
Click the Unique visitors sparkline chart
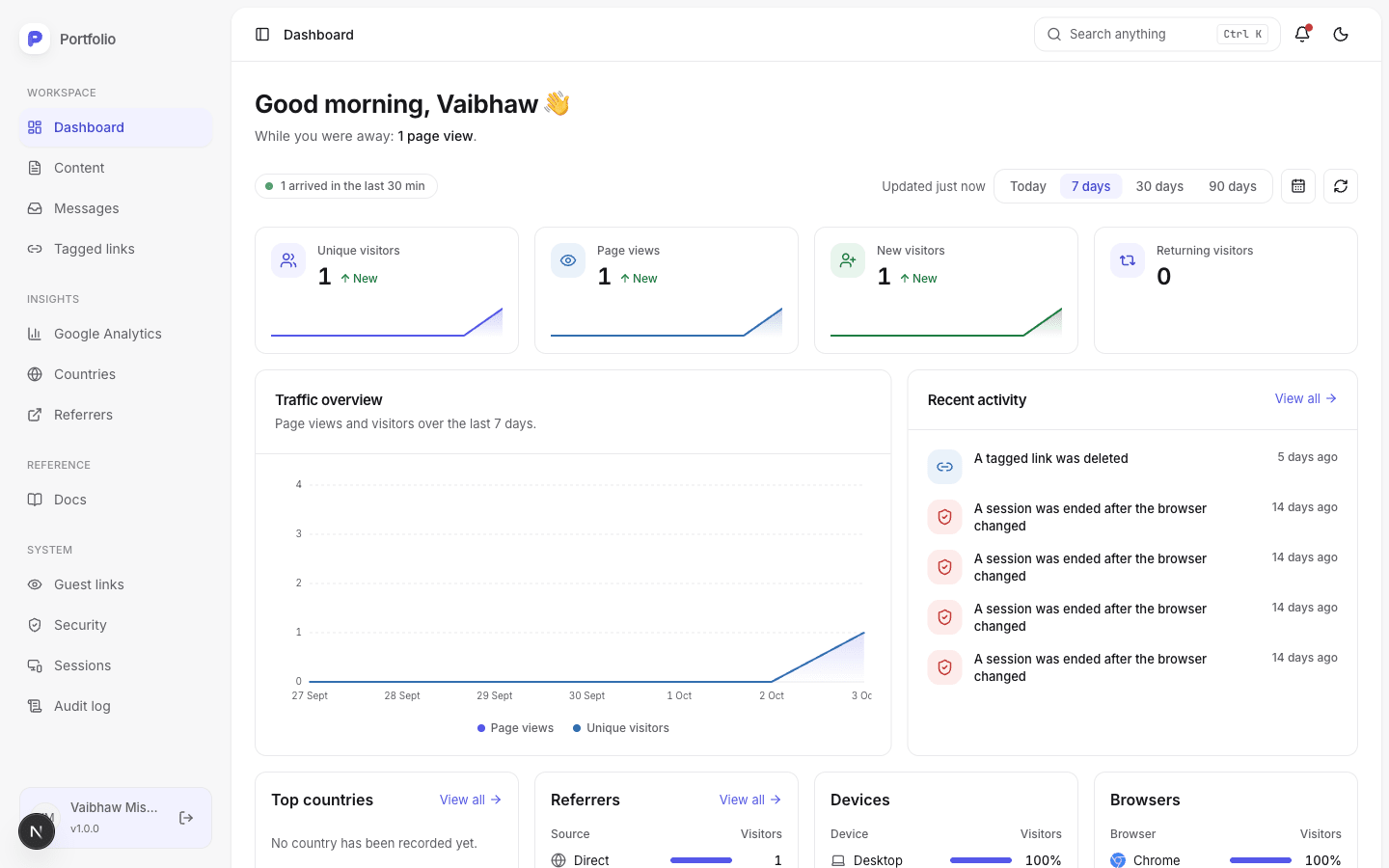pyautogui.click(x=387, y=322)
